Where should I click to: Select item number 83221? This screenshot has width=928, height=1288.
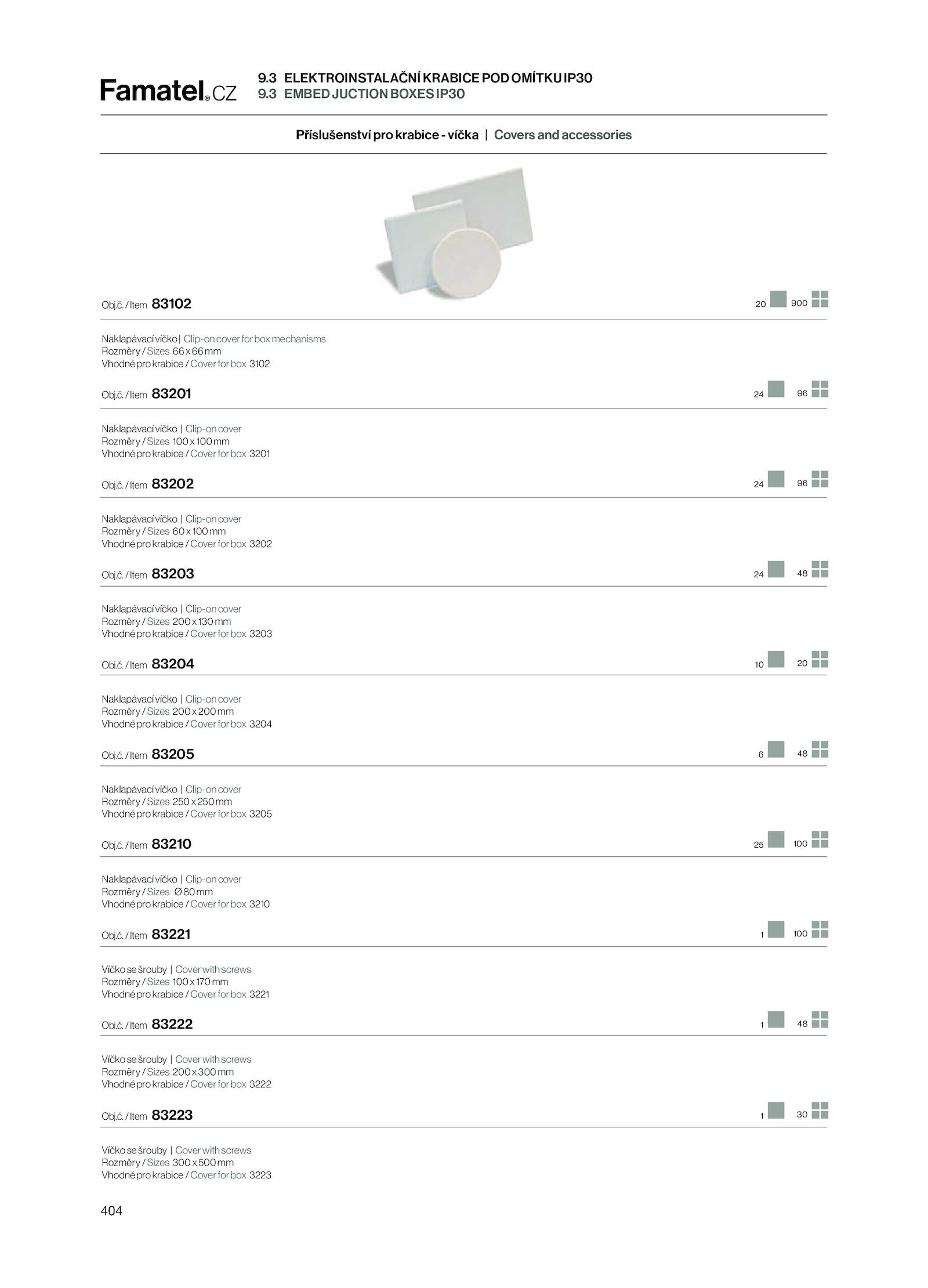171,934
